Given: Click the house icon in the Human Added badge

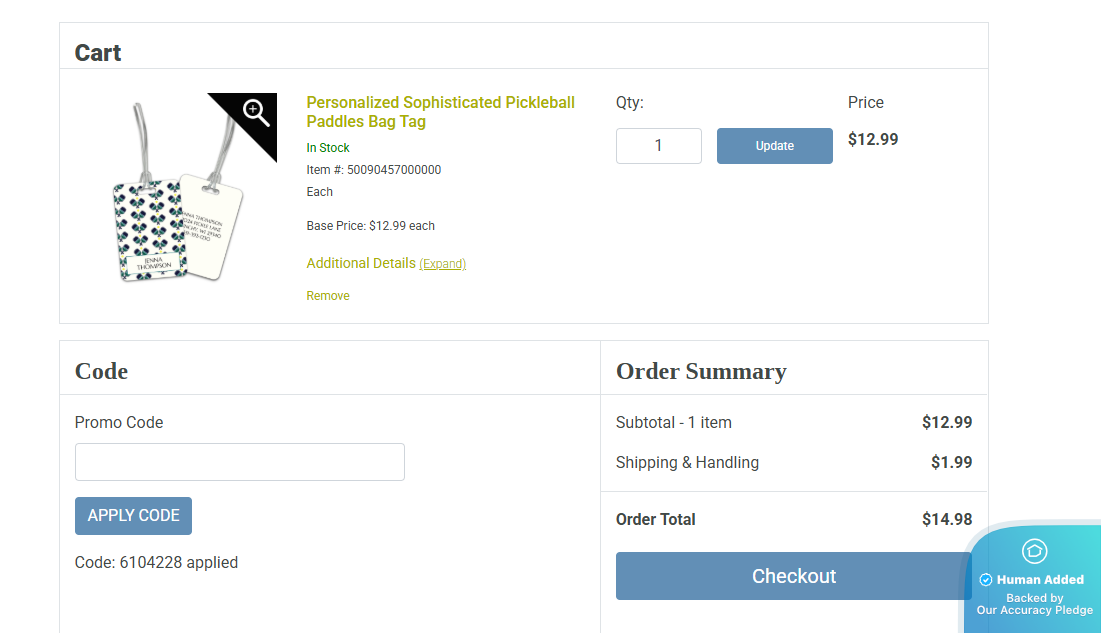Looking at the screenshot, I should (1034, 551).
